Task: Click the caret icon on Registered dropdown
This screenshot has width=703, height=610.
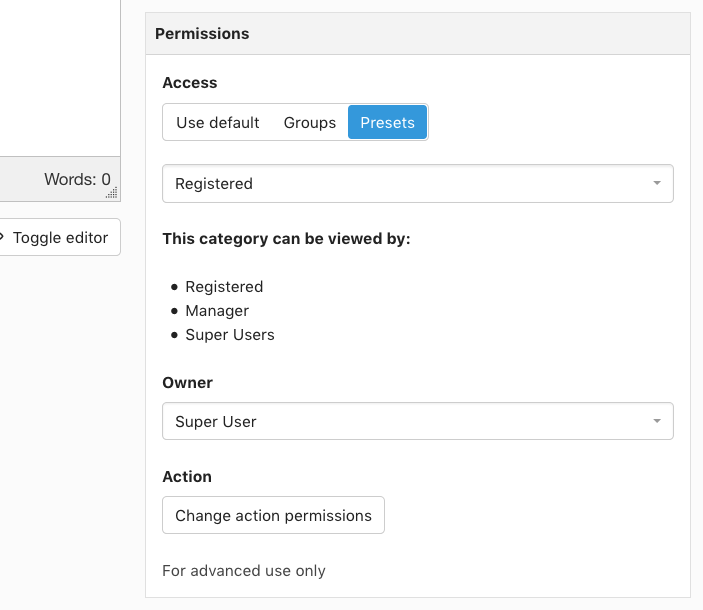Action: (657, 183)
